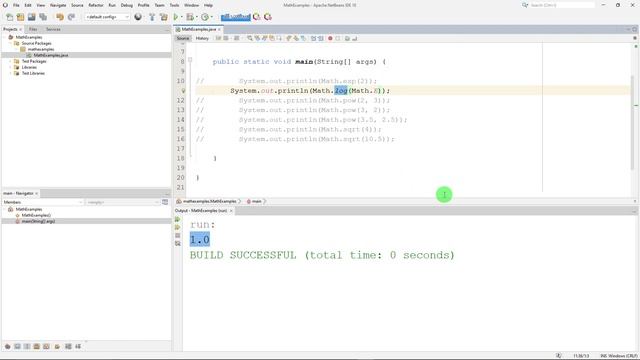Click the Quick Search magnifier icon
The height and width of the screenshot is (360, 640).
point(525,5)
